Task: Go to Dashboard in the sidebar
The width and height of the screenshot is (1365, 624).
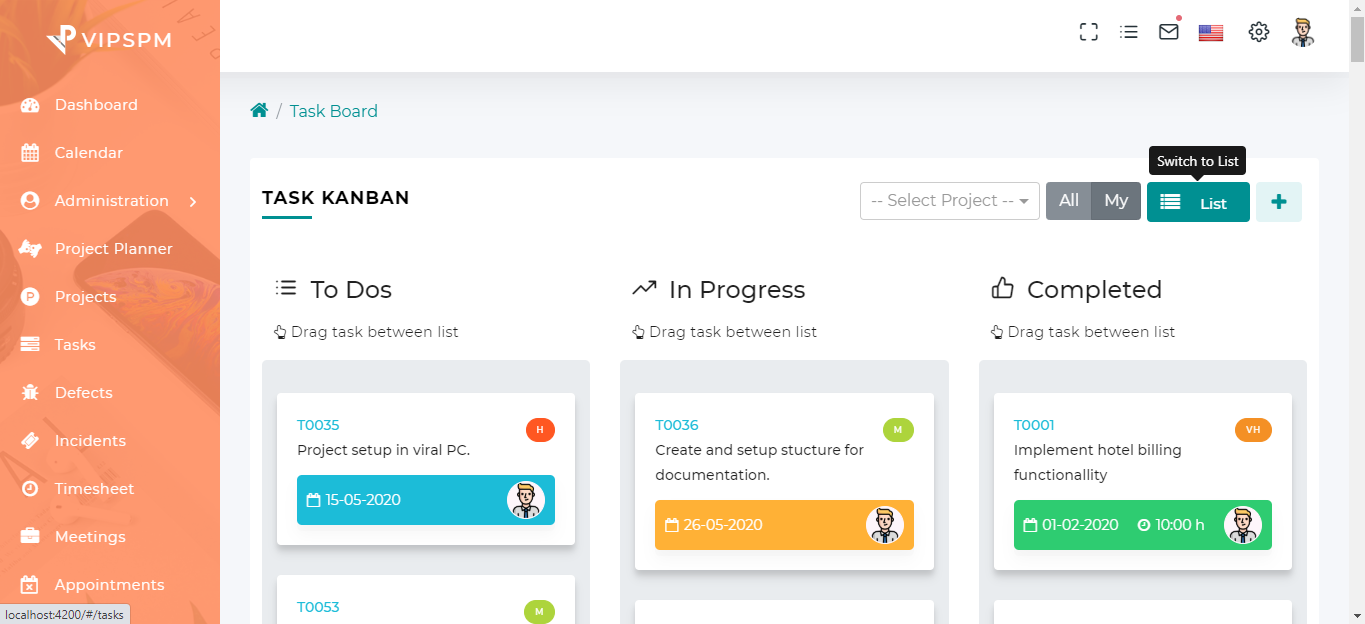Action: click(x=96, y=105)
